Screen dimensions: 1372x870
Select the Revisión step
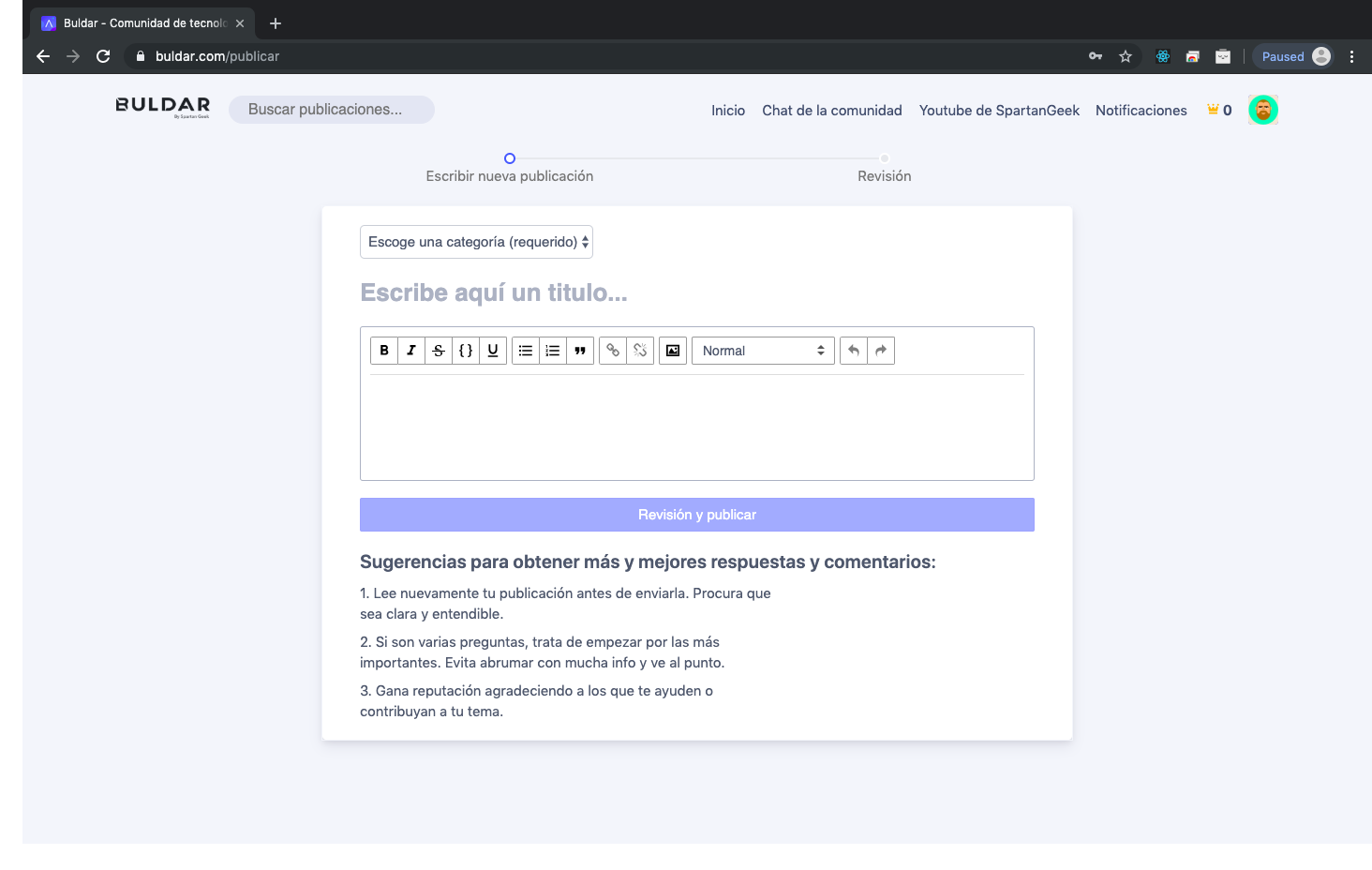pyautogui.click(x=885, y=168)
